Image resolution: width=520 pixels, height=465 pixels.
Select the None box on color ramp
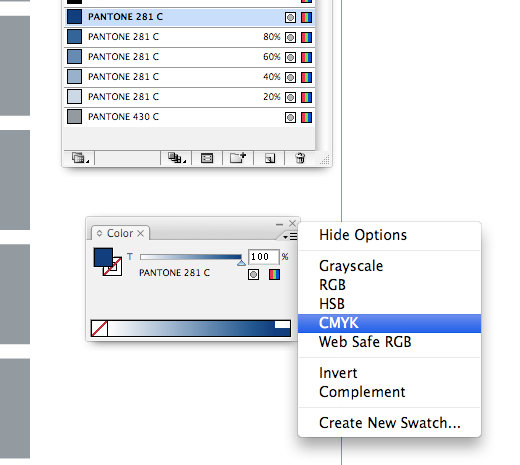point(99,328)
